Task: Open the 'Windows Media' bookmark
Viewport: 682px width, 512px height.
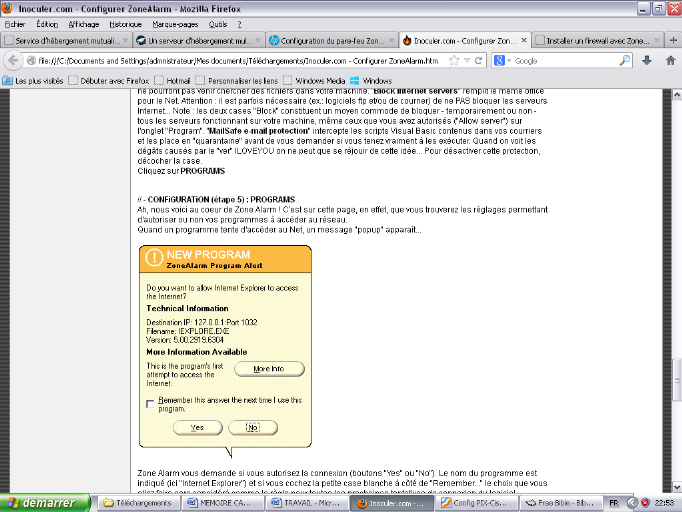Action: (x=314, y=80)
